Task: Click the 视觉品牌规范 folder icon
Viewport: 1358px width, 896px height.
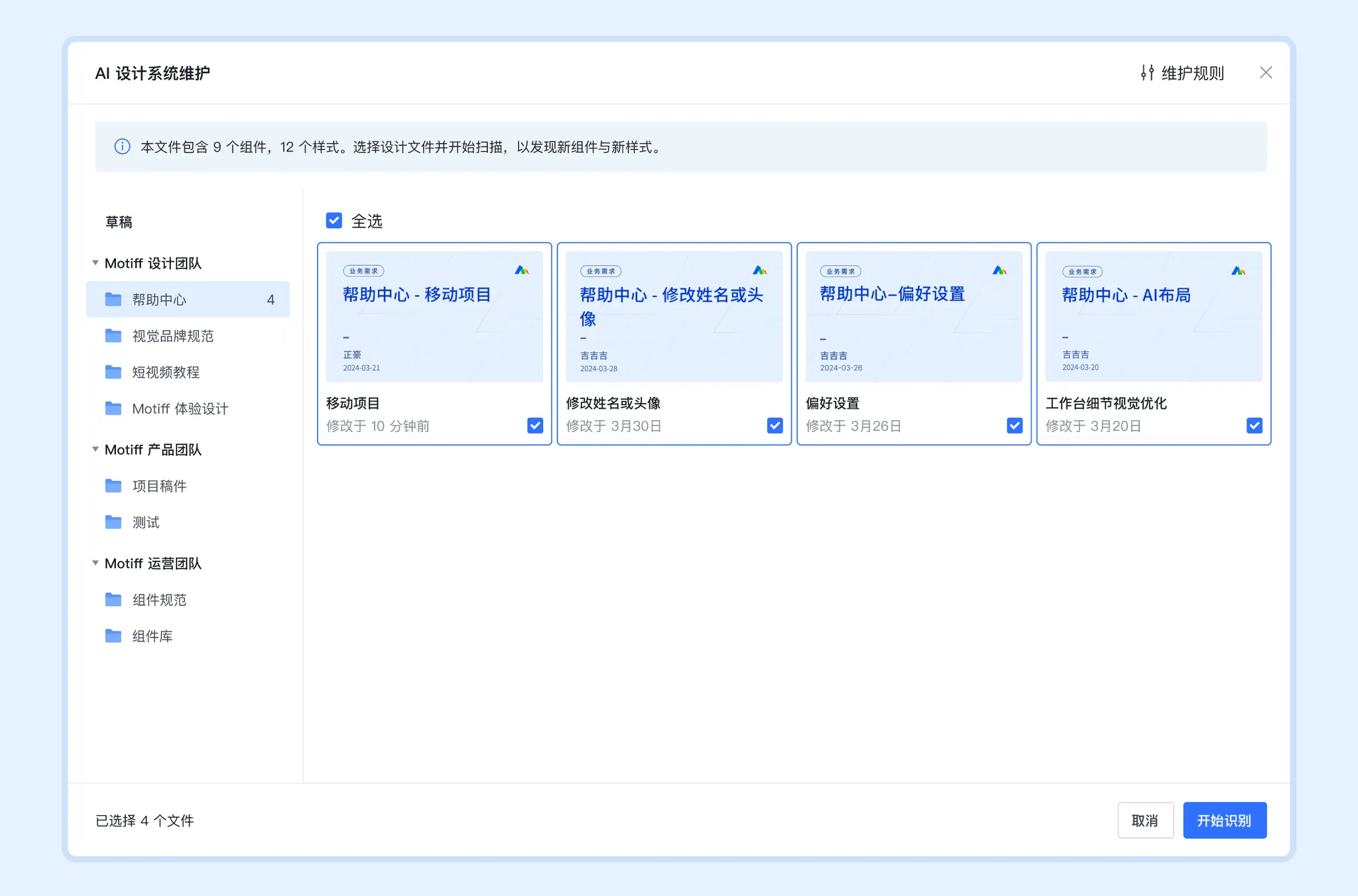Action: 113,336
